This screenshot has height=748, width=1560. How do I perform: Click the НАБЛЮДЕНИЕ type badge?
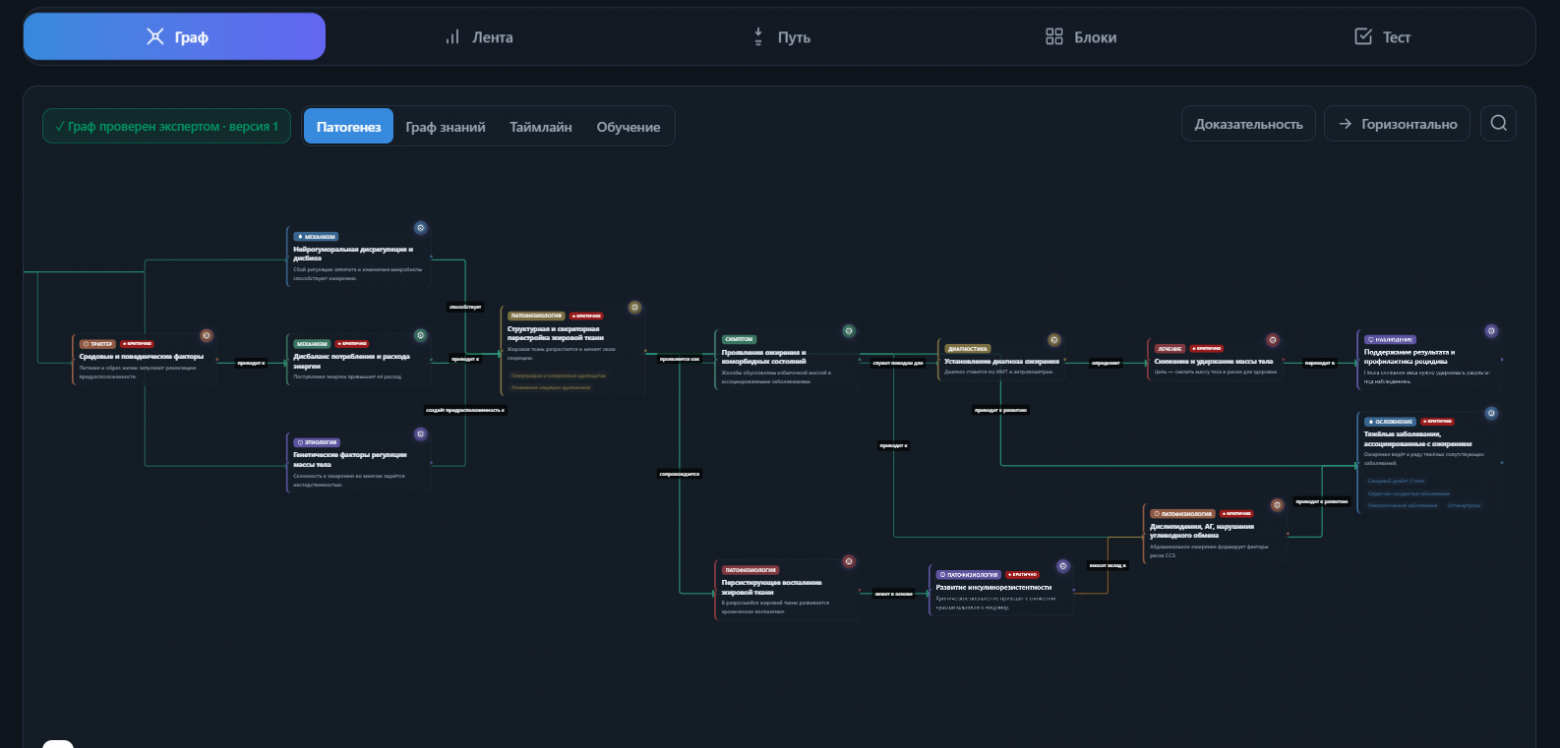[x=1390, y=339]
